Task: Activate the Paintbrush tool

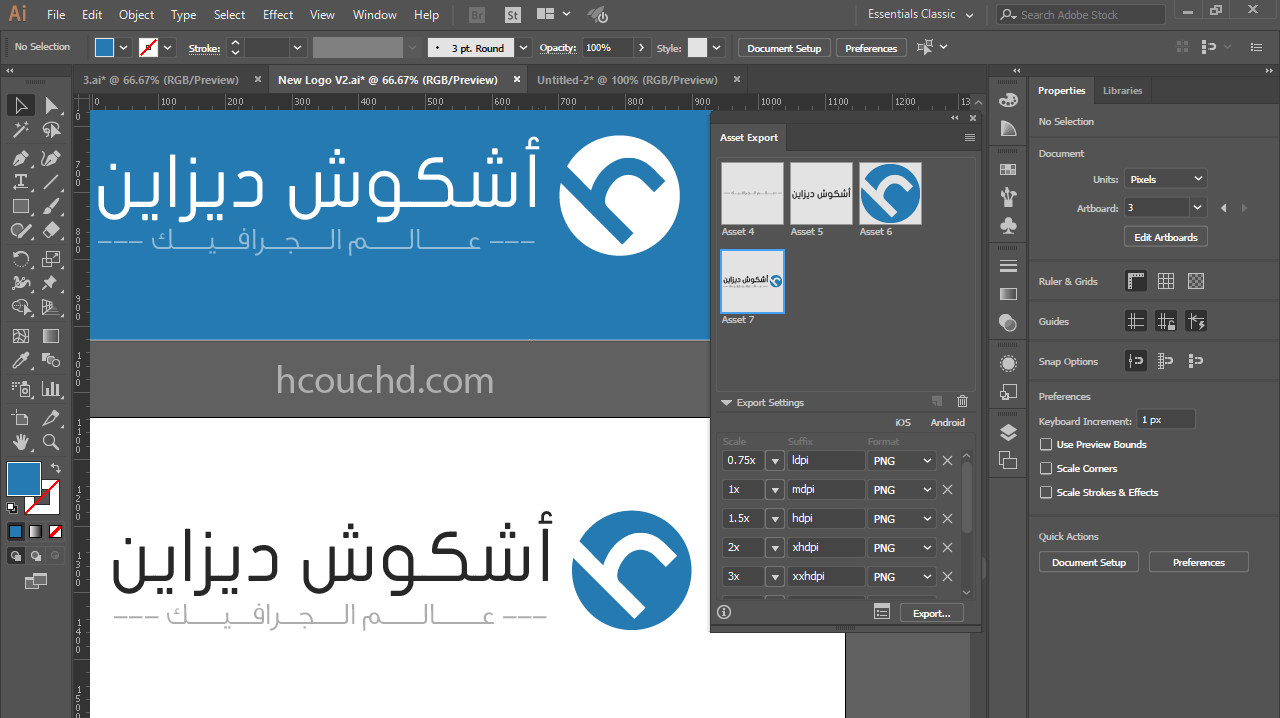Action: (50, 206)
